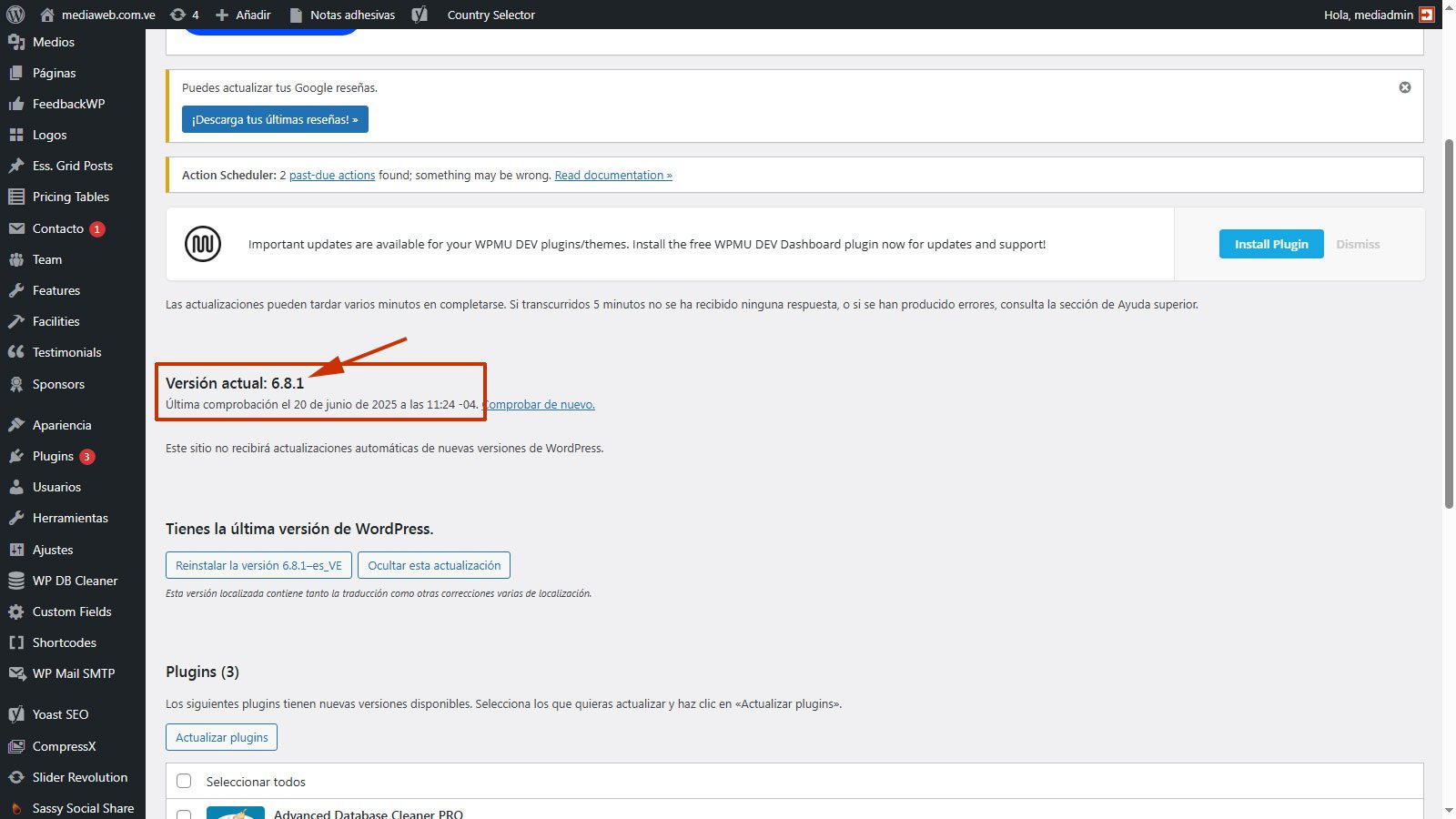1456x819 pixels.
Task: Click the Versión actual: 6.8.1 heading
Action: [x=235, y=383]
